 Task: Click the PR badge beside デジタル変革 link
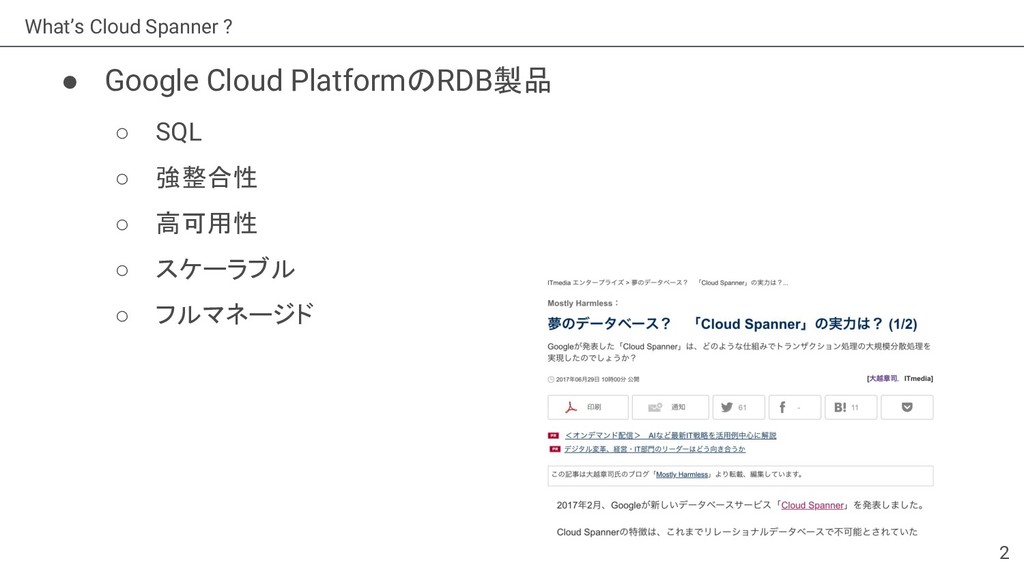coord(554,449)
